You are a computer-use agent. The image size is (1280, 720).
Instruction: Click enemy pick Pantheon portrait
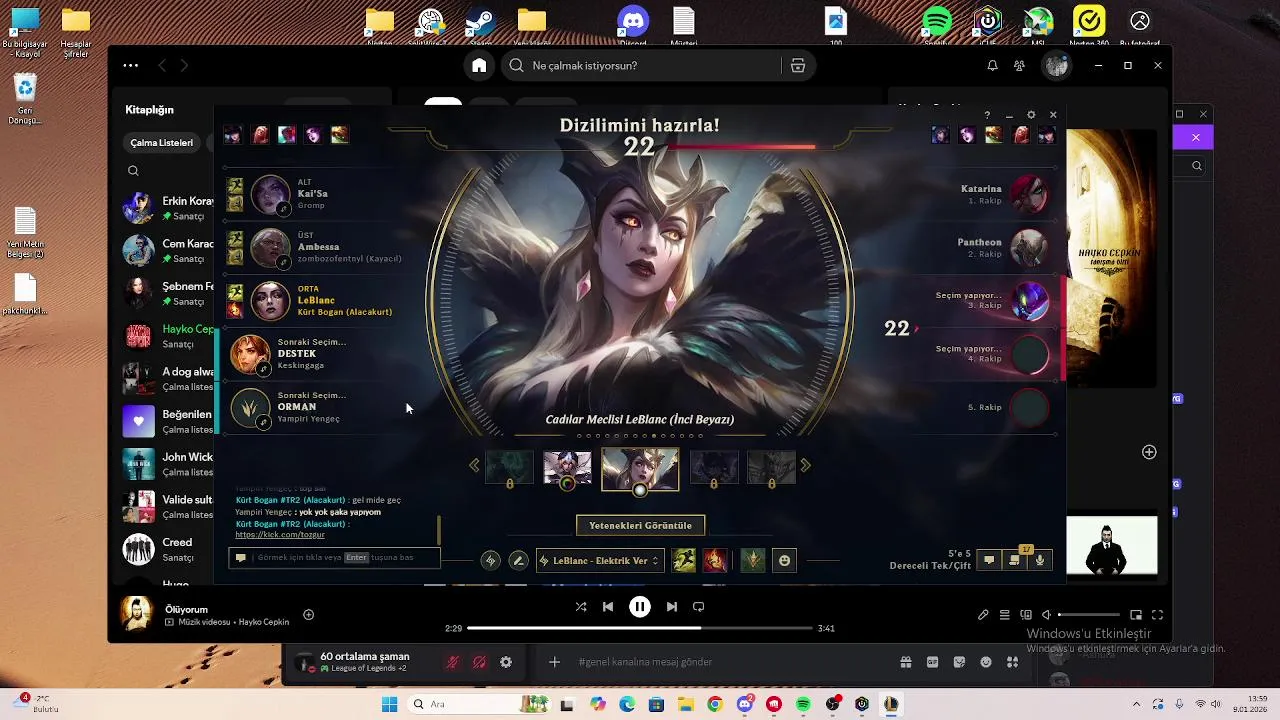point(1029,247)
